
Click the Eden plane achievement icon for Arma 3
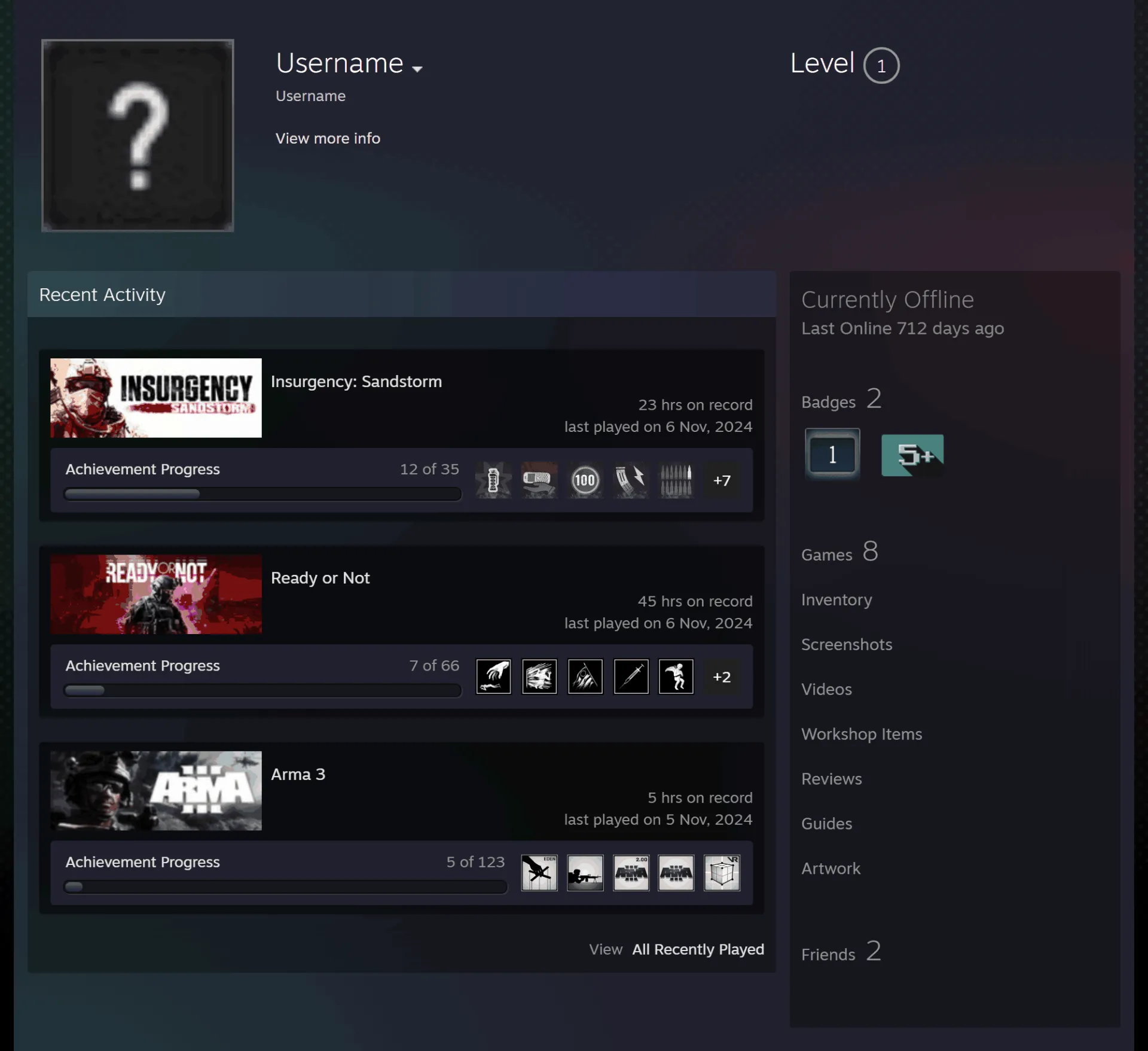[539, 873]
